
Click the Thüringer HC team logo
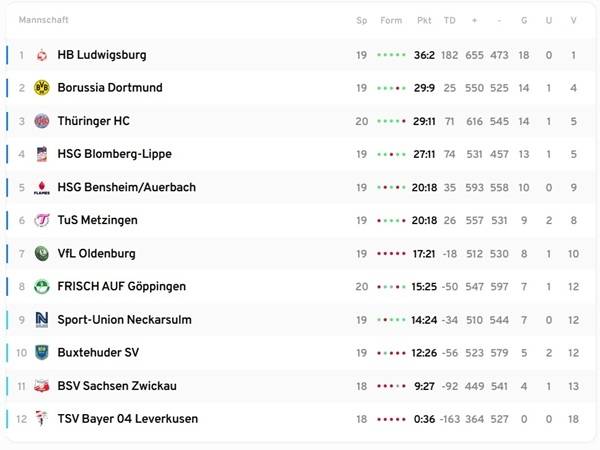pos(42,121)
